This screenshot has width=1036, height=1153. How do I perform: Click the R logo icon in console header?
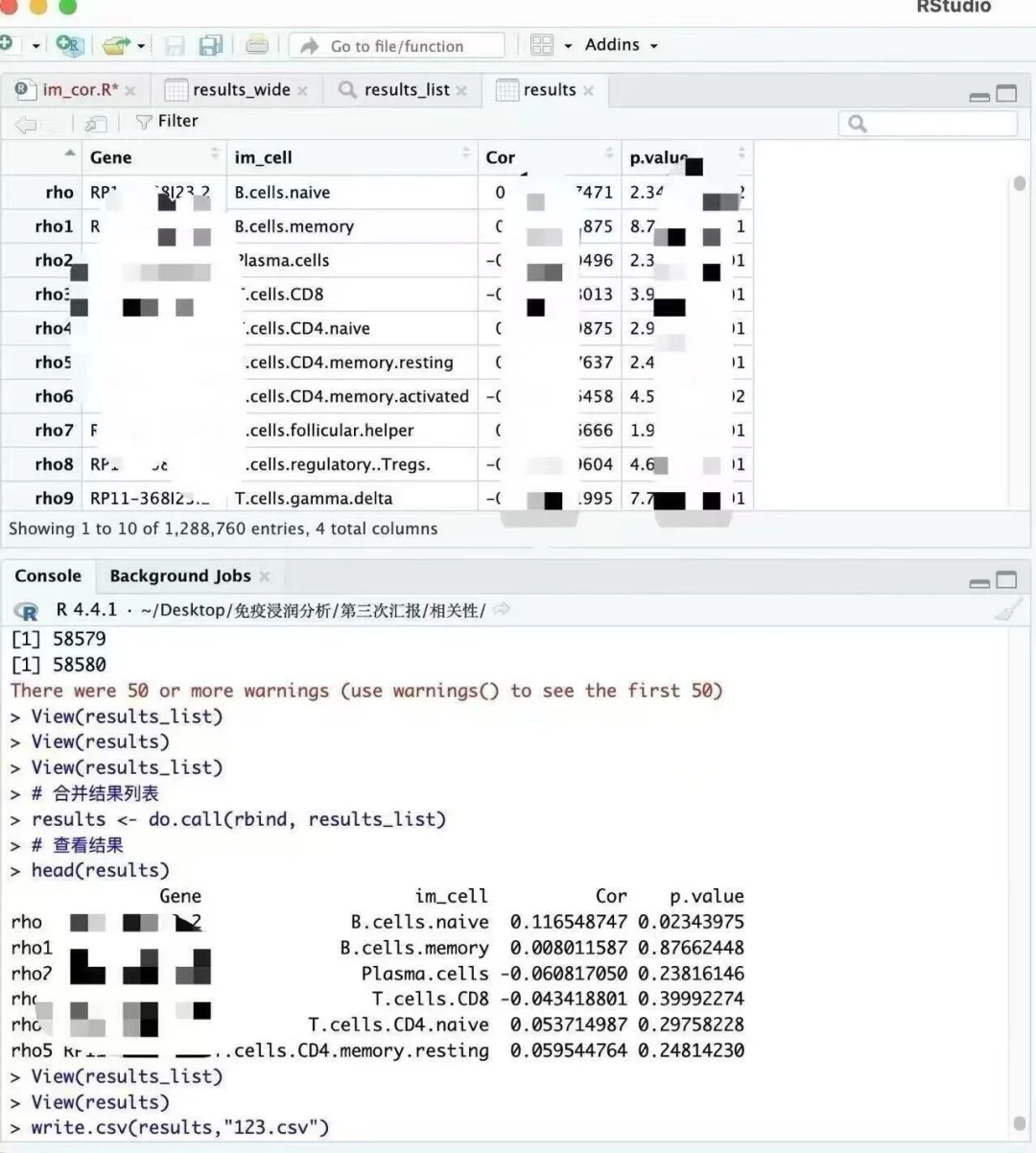tap(28, 610)
